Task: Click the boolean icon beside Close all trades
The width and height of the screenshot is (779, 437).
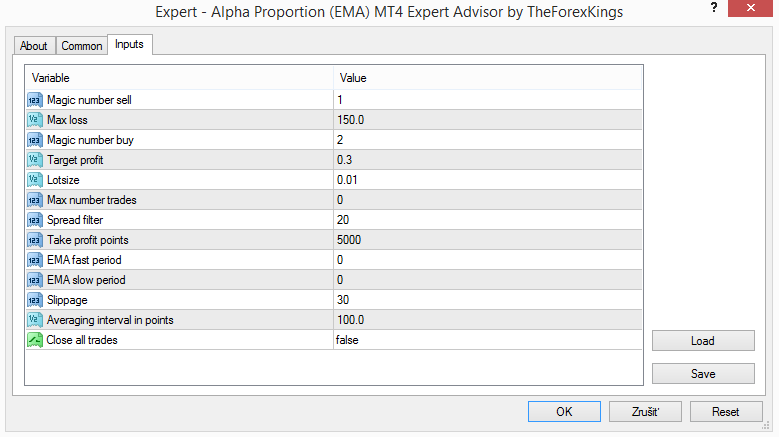Action: coord(34,340)
